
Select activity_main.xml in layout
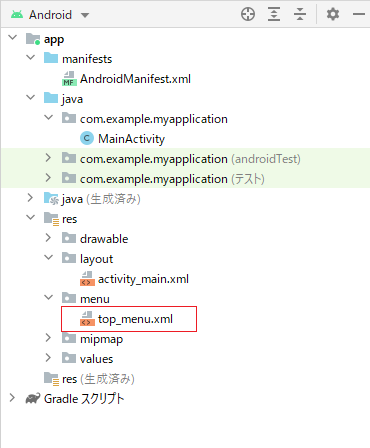143,279
